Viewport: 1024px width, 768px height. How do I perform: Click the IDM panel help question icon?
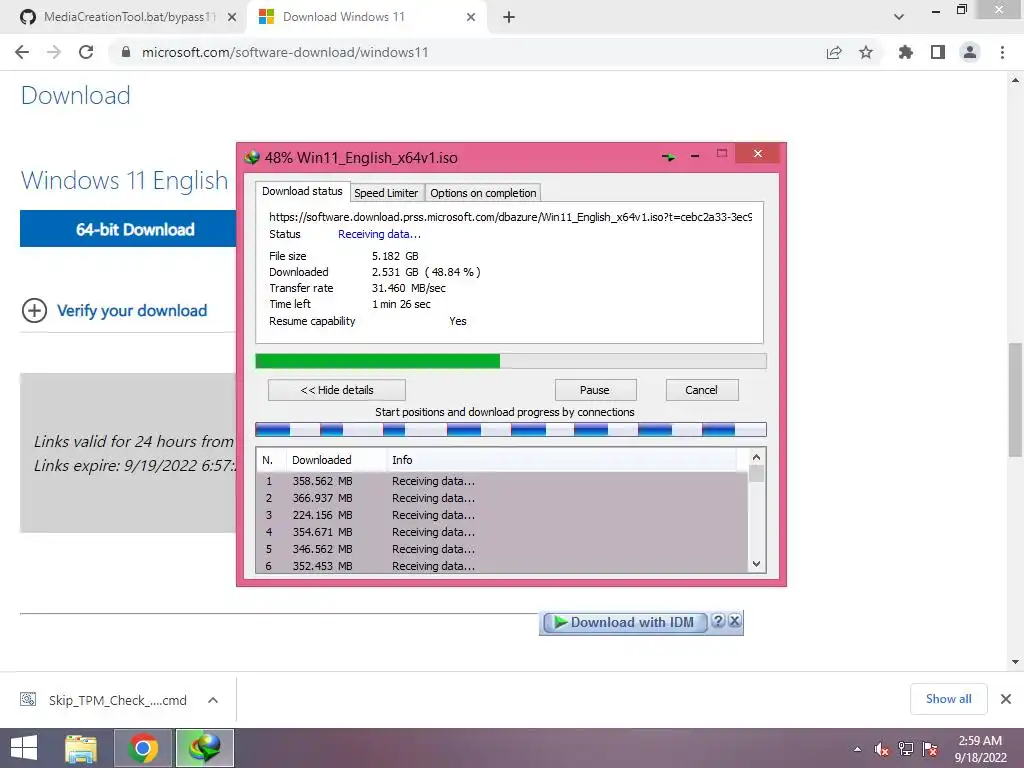(718, 620)
